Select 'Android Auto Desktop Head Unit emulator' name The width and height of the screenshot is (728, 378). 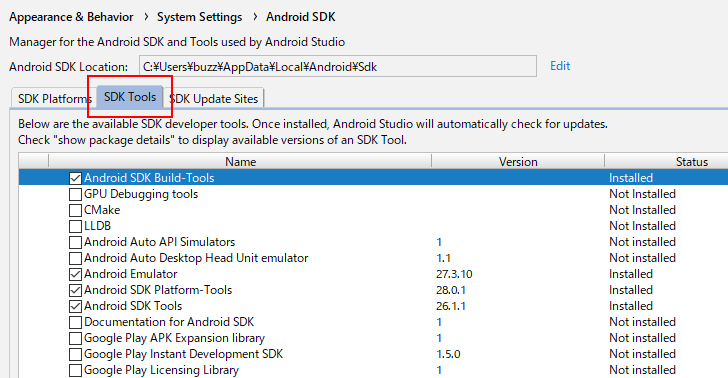pyautogui.click(x=196, y=258)
